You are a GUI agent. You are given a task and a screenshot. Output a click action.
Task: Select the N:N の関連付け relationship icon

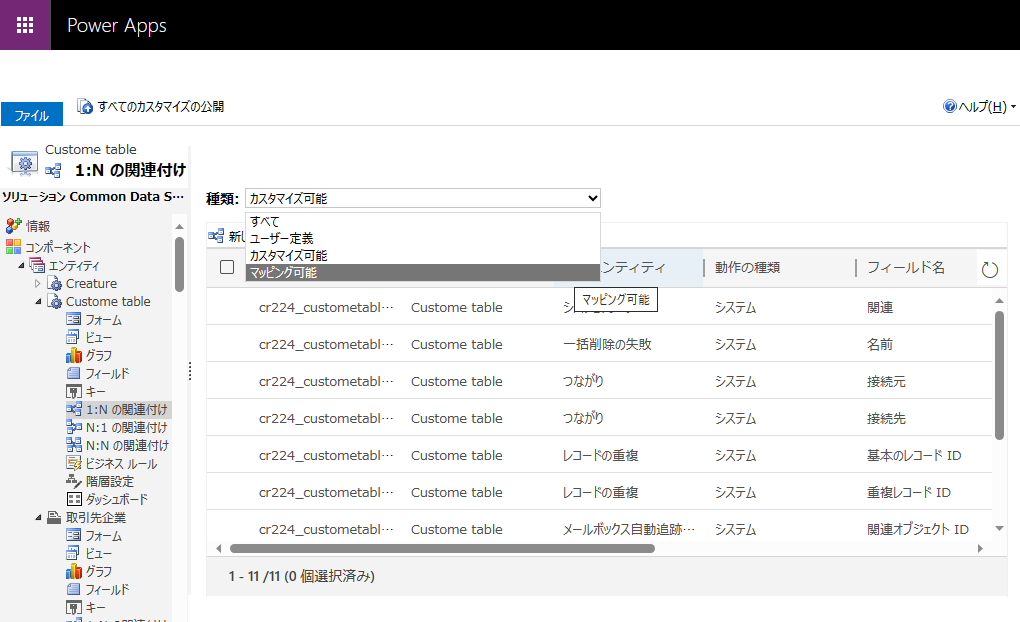(74, 445)
